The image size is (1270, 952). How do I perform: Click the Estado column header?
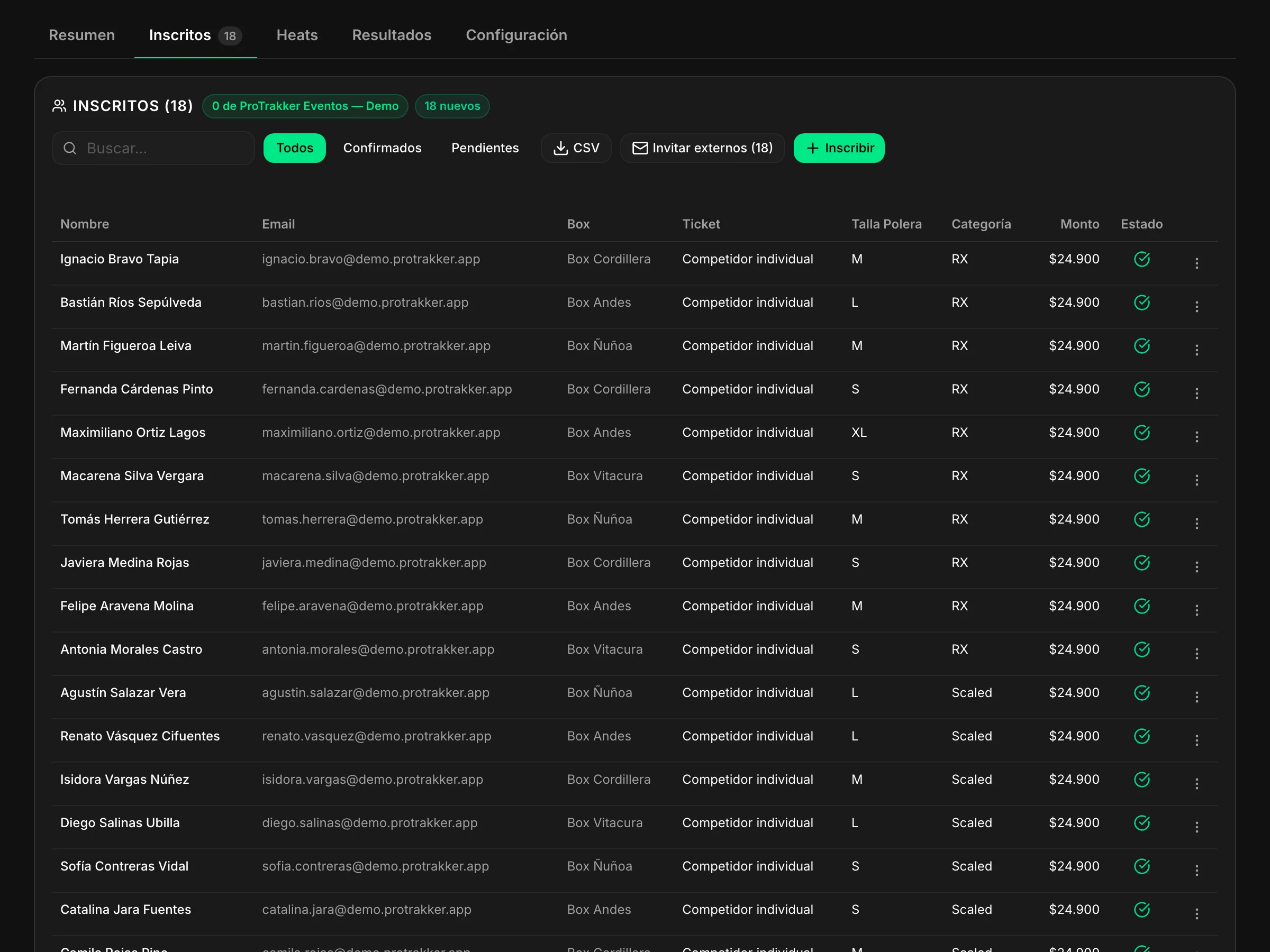pos(1141,224)
